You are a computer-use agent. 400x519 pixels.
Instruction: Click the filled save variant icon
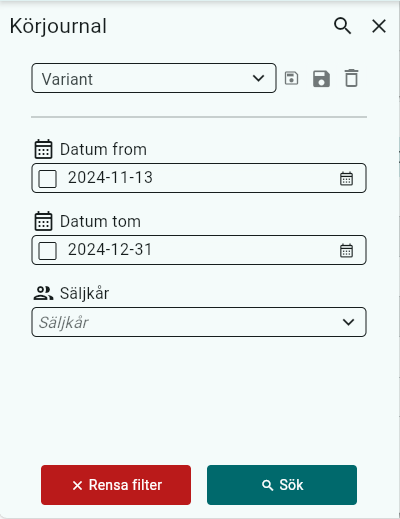point(321,79)
